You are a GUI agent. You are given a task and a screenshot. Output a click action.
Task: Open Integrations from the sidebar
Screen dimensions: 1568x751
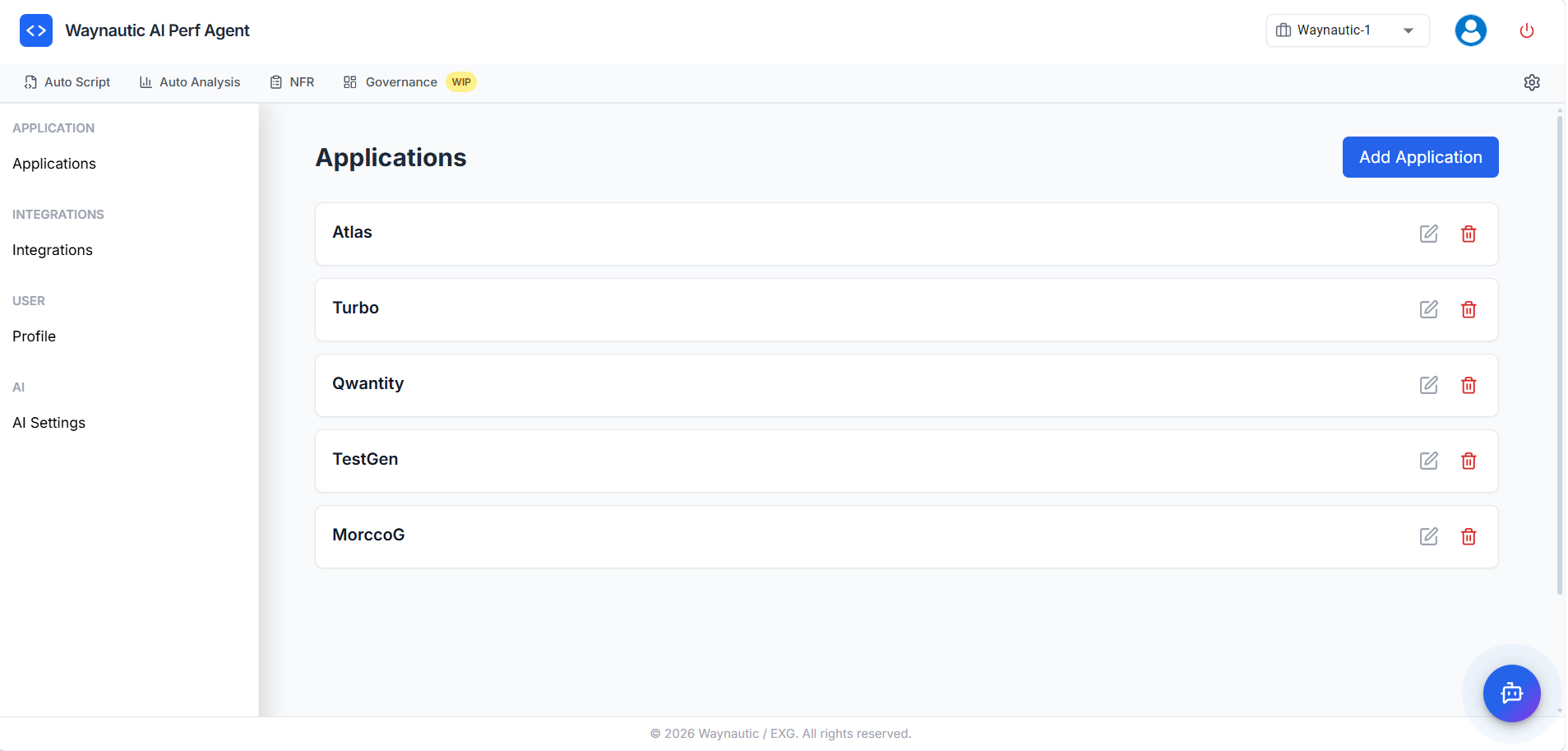coord(52,250)
